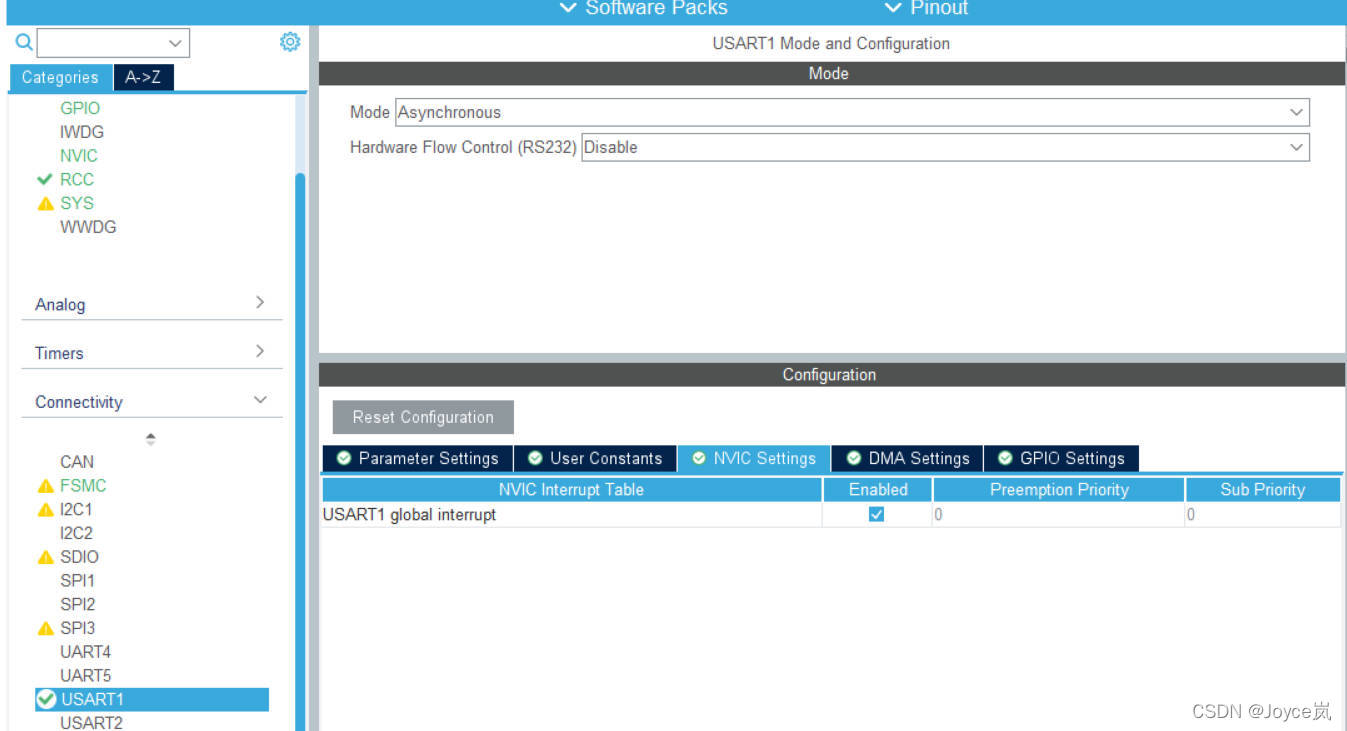This screenshot has width=1347, height=731.
Task: Click the sort arrows above the CAN list
Action: point(151,439)
